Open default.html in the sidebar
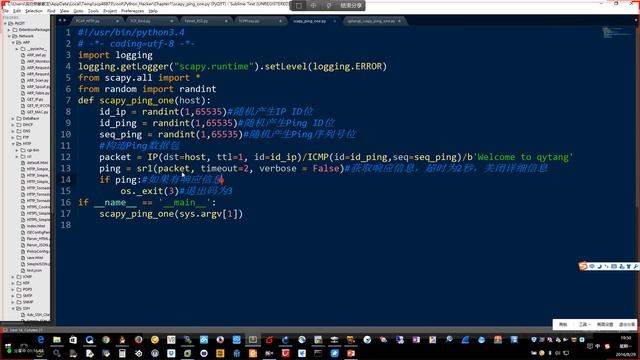The width and height of the screenshot is (640, 360). point(37,162)
